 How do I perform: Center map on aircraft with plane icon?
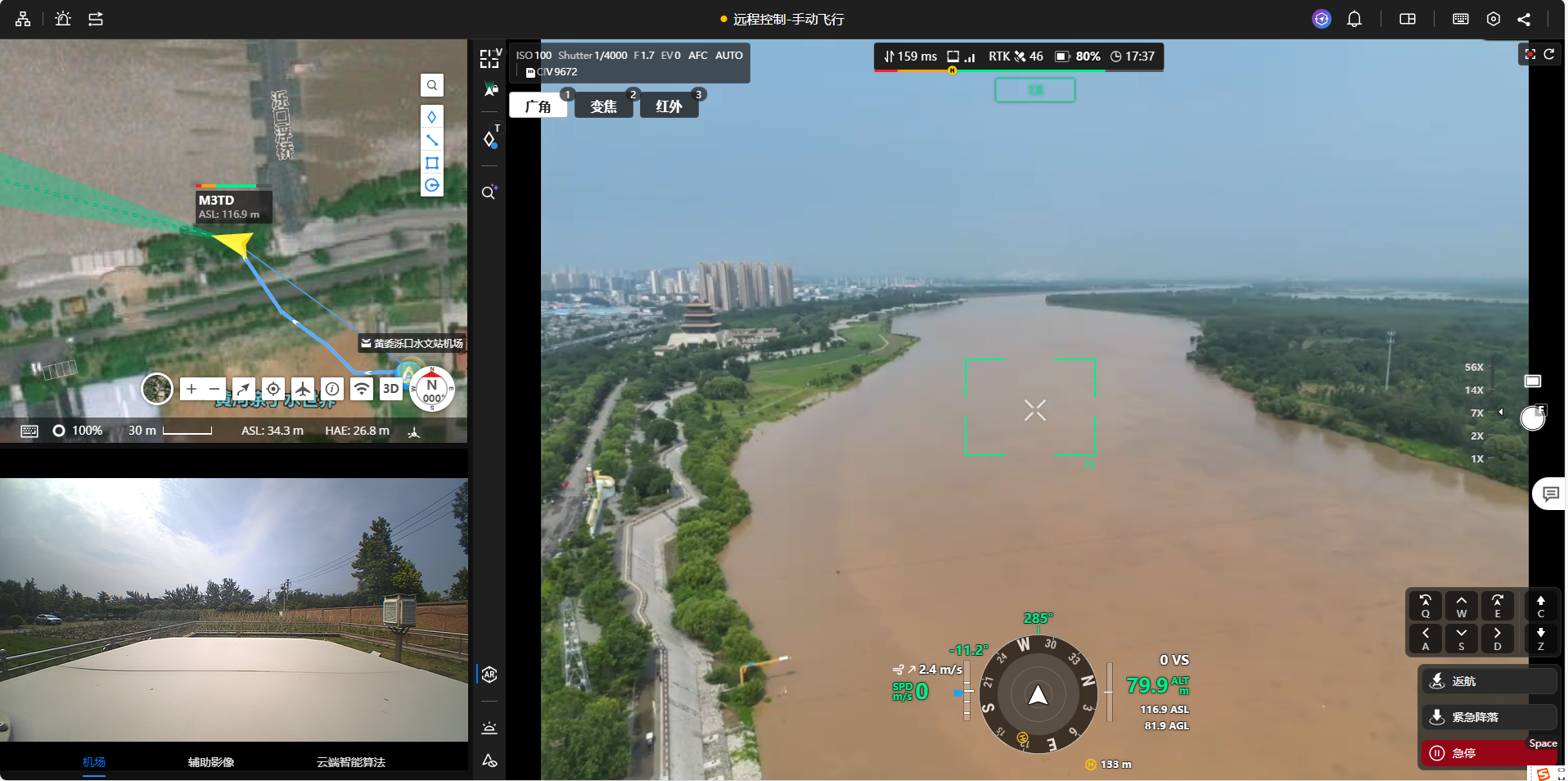tap(303, 389)
